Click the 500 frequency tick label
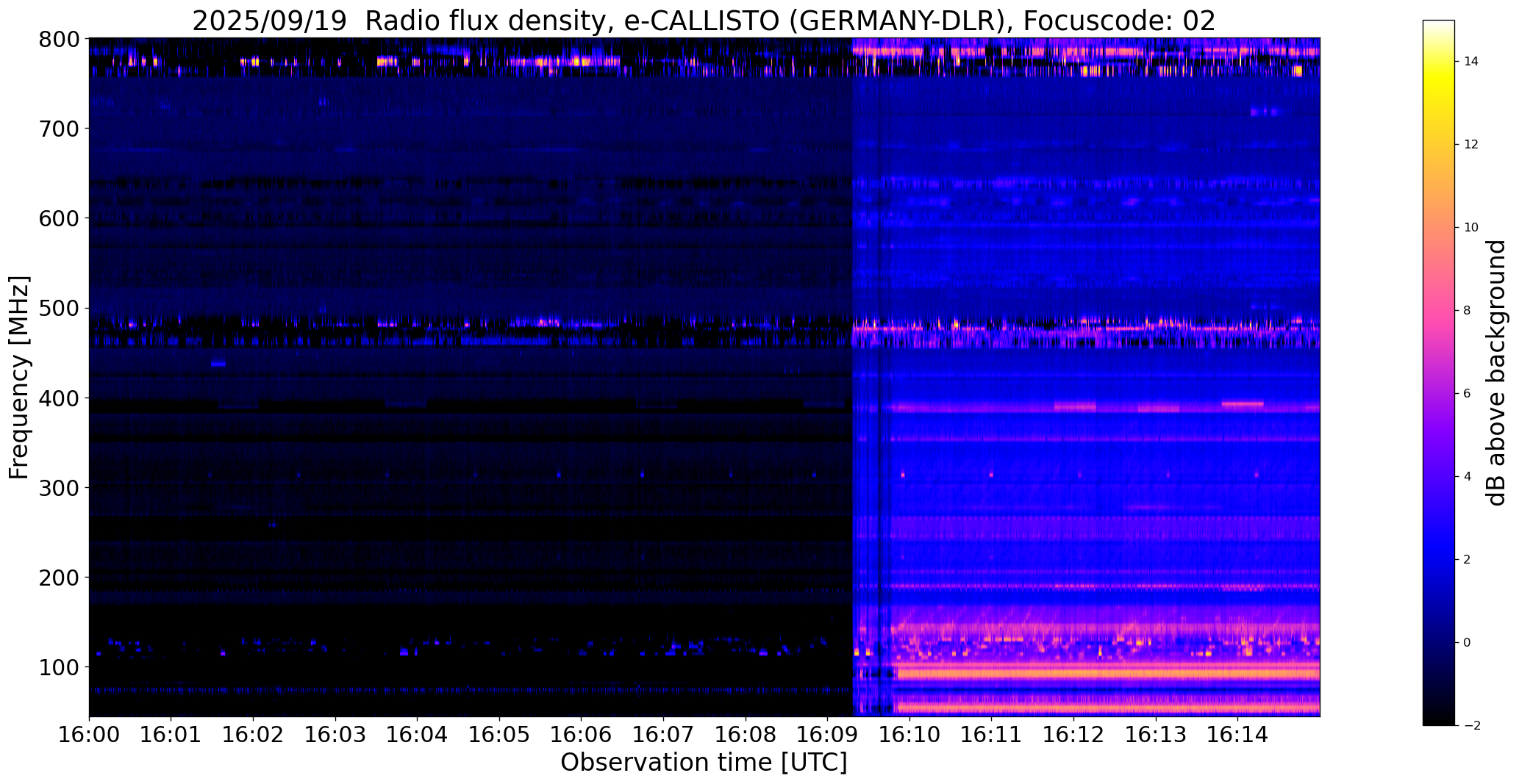 (60, 308)
